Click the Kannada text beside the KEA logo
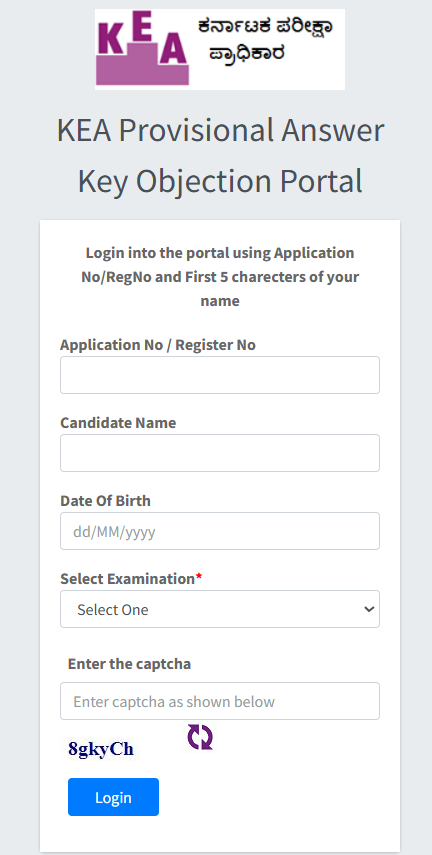 point(266,39)
